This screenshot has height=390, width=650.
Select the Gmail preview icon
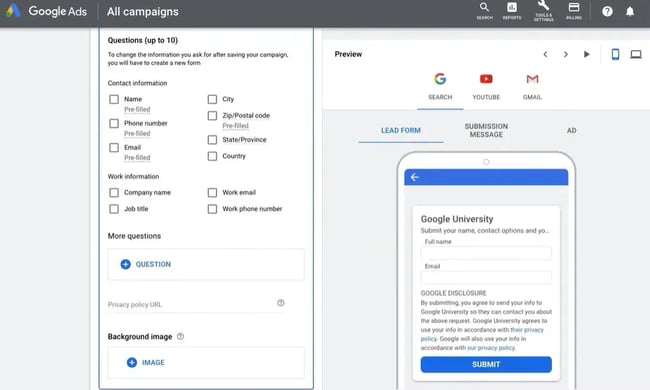pos(532,79)
